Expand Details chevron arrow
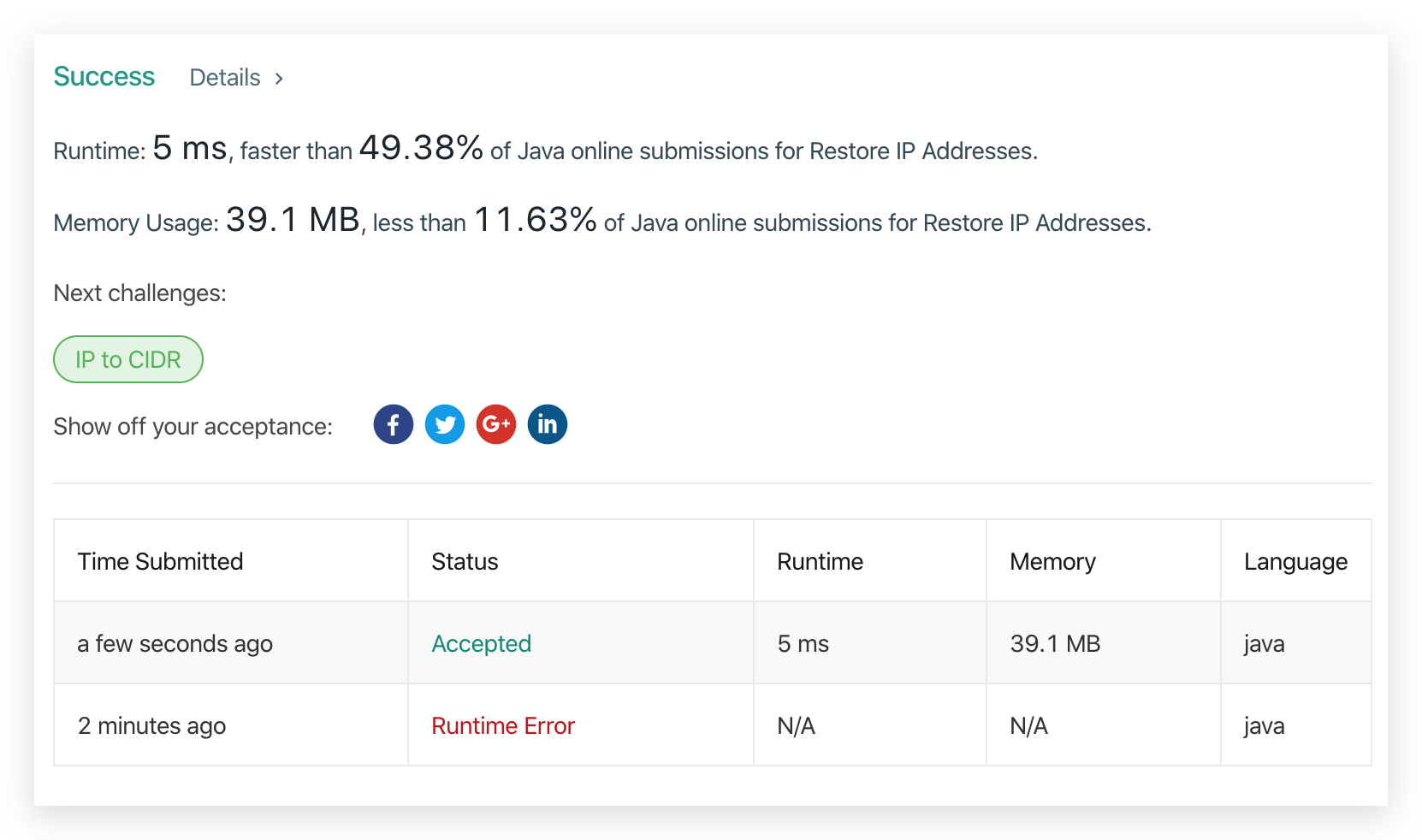1422x840 pixels. point(279,79)
